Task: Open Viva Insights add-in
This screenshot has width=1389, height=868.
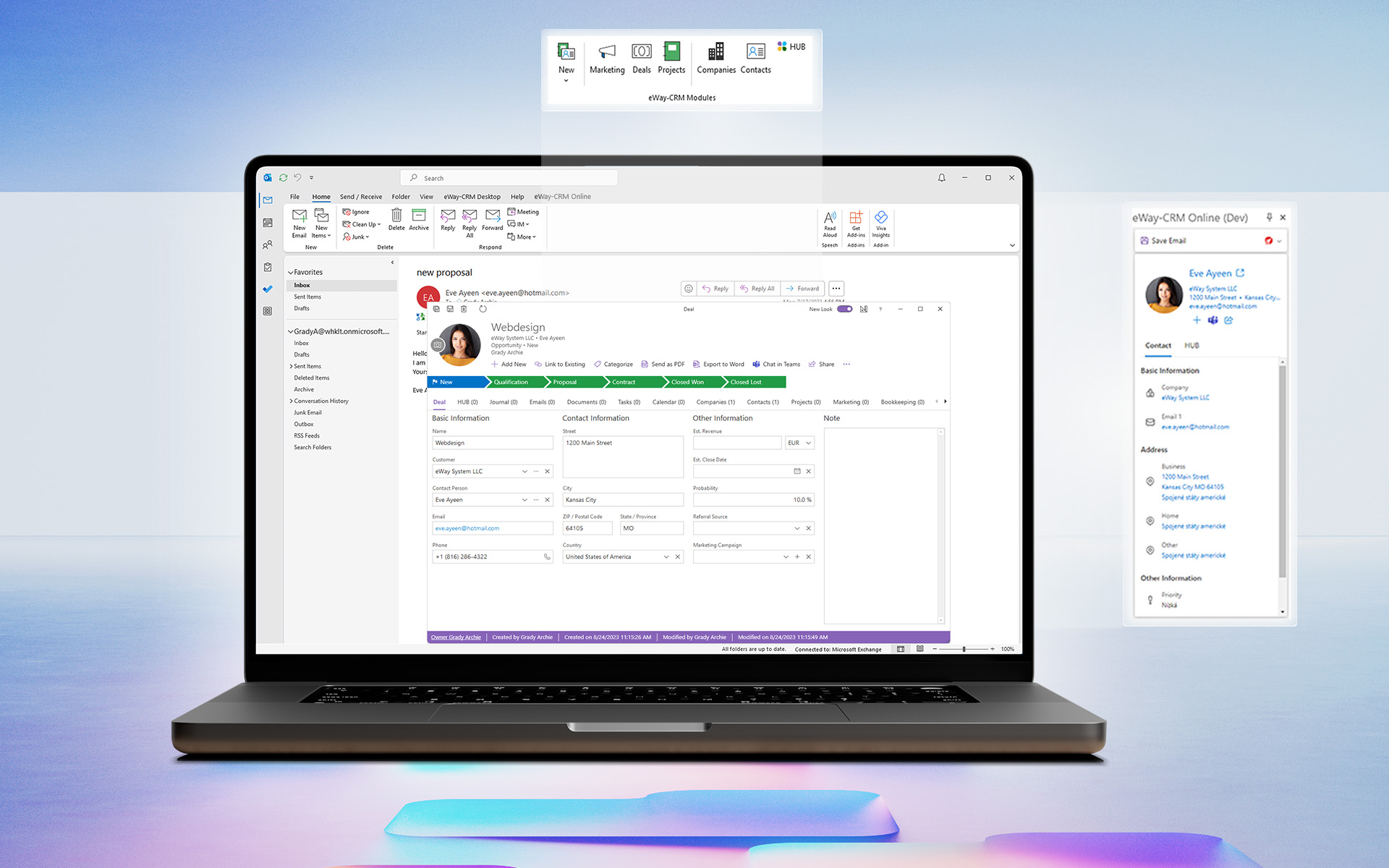Action: [x=881, y=224]
